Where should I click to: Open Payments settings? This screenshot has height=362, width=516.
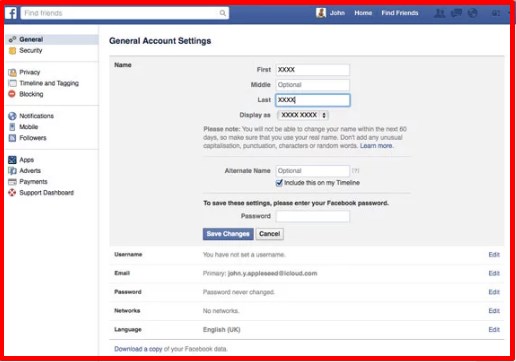click(x=33, y=182)
